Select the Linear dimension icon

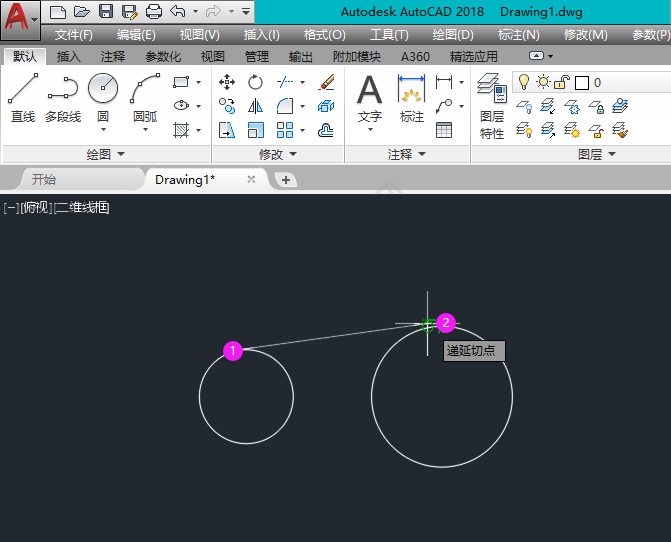point(444,81)
